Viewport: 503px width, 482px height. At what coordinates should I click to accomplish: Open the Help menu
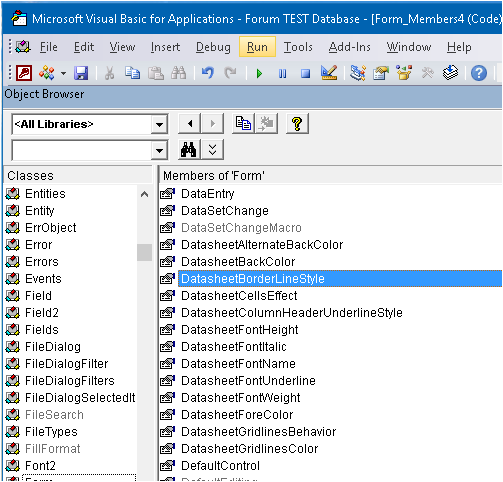459,47
